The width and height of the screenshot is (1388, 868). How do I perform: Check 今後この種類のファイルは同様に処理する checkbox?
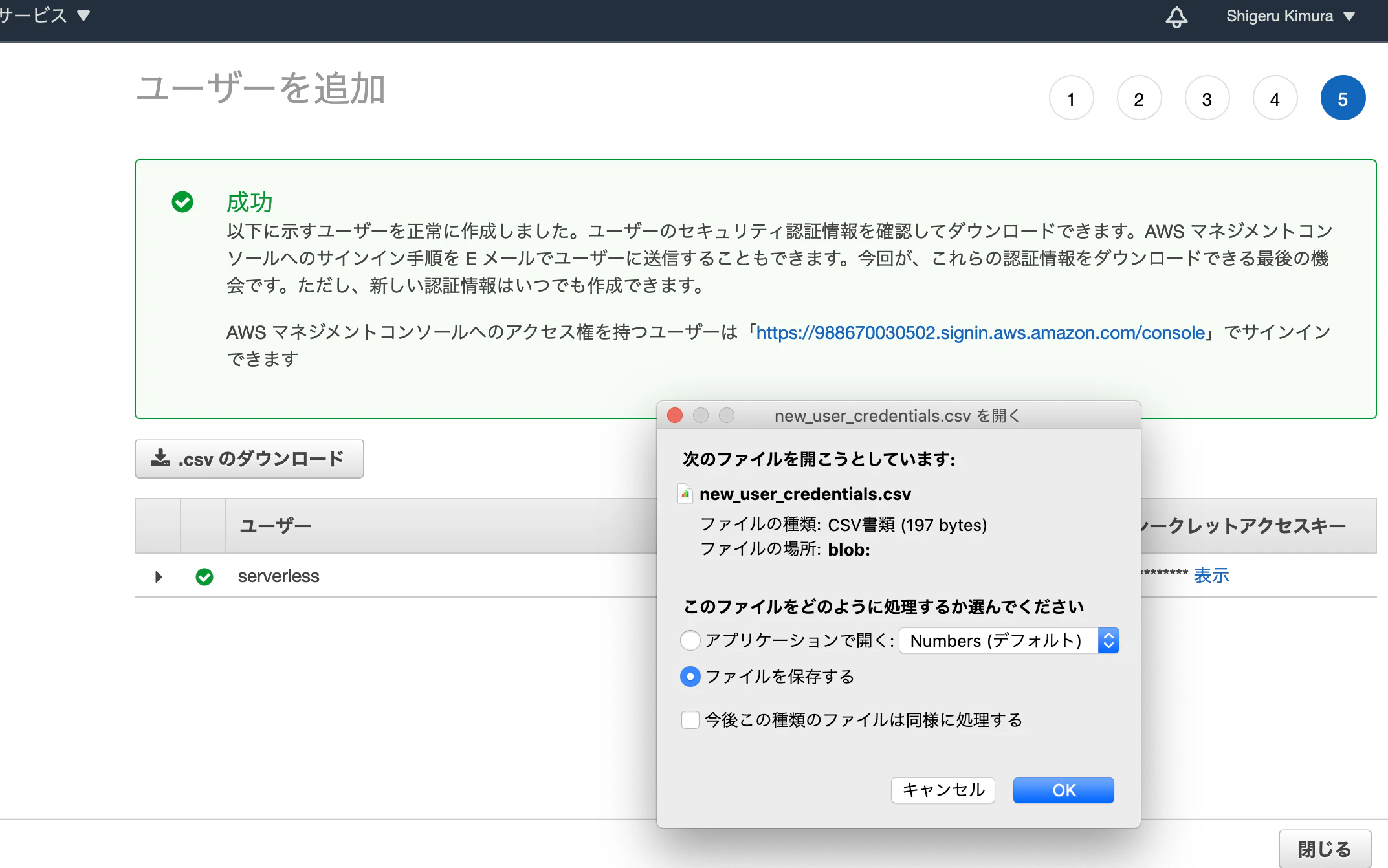click(690, 720)
